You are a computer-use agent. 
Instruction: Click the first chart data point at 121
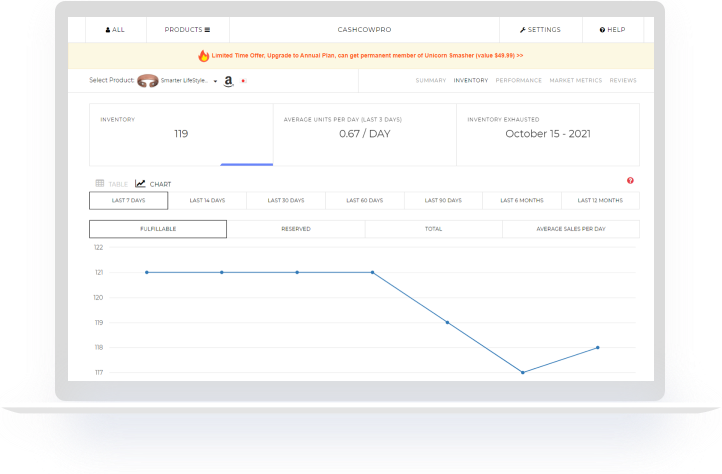147,272
